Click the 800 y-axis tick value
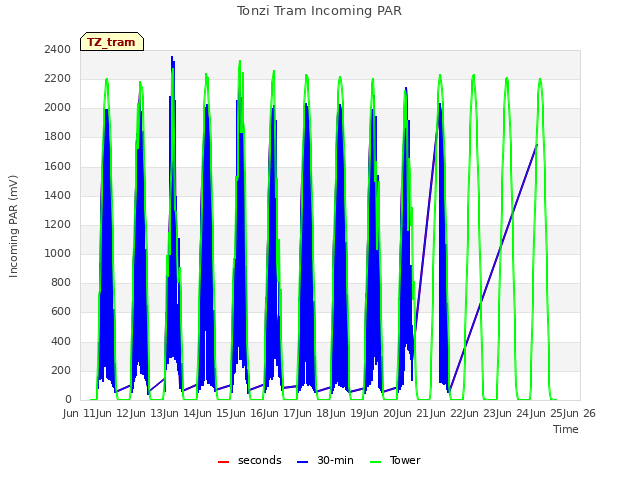640x480 pixels. click(61, 282)
